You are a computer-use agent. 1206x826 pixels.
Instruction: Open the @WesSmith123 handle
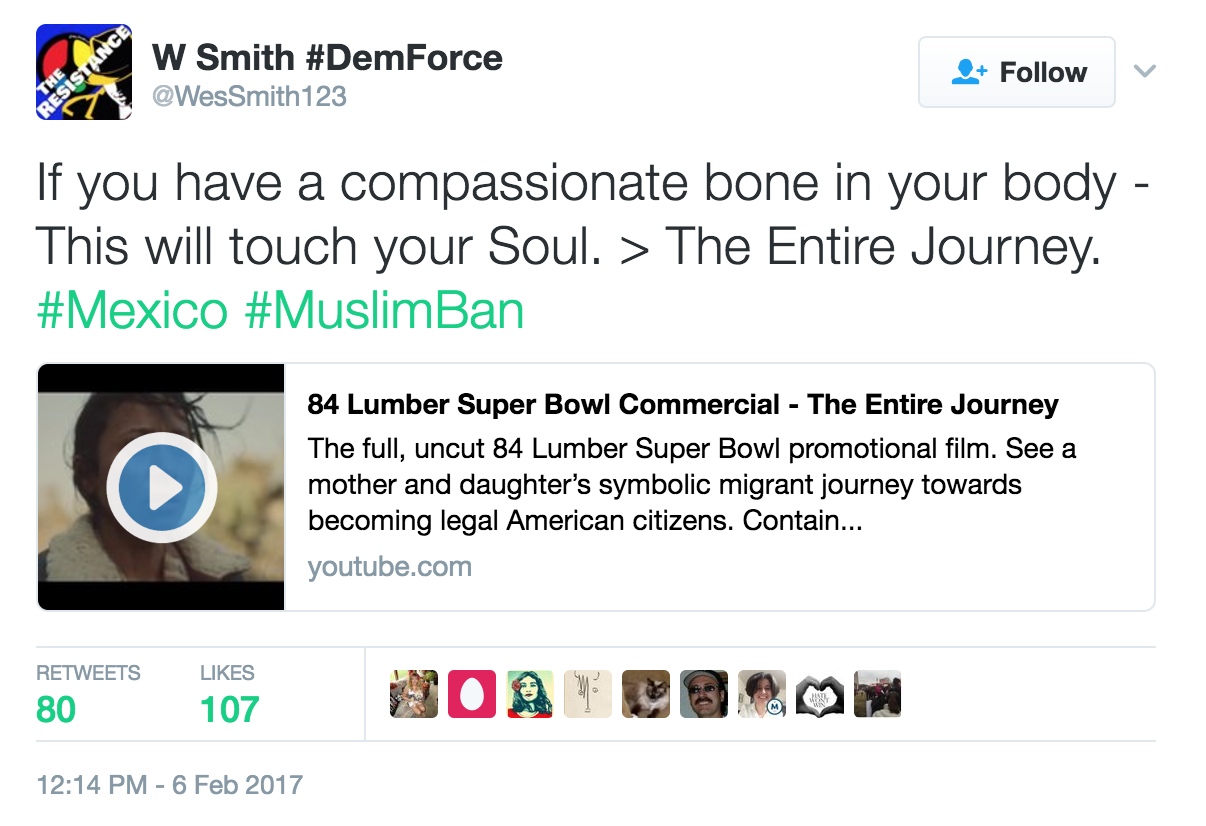(x=249, y=97)
